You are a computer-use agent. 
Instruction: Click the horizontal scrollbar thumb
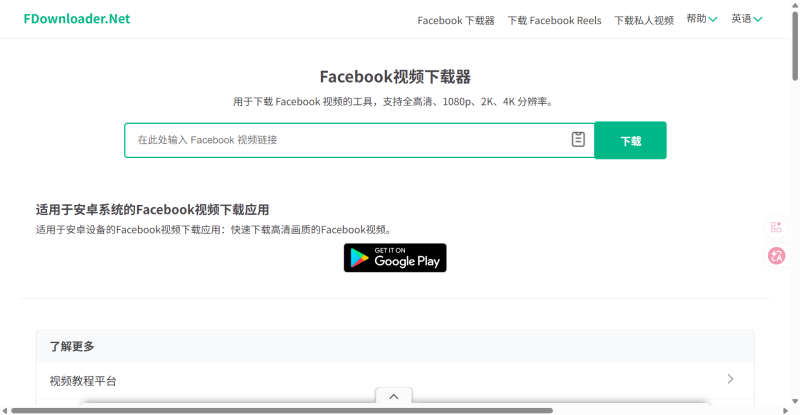pyautogui.click(x=282, y=410)
